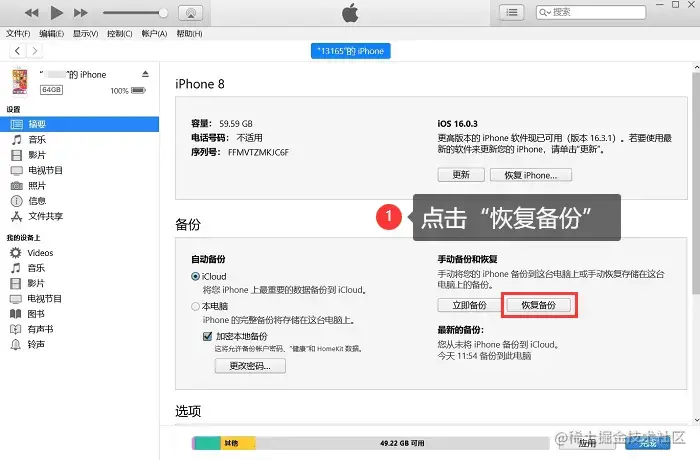Click the battery icon beside 100%
The image size is (700, 460).
[x=138, y=91]
